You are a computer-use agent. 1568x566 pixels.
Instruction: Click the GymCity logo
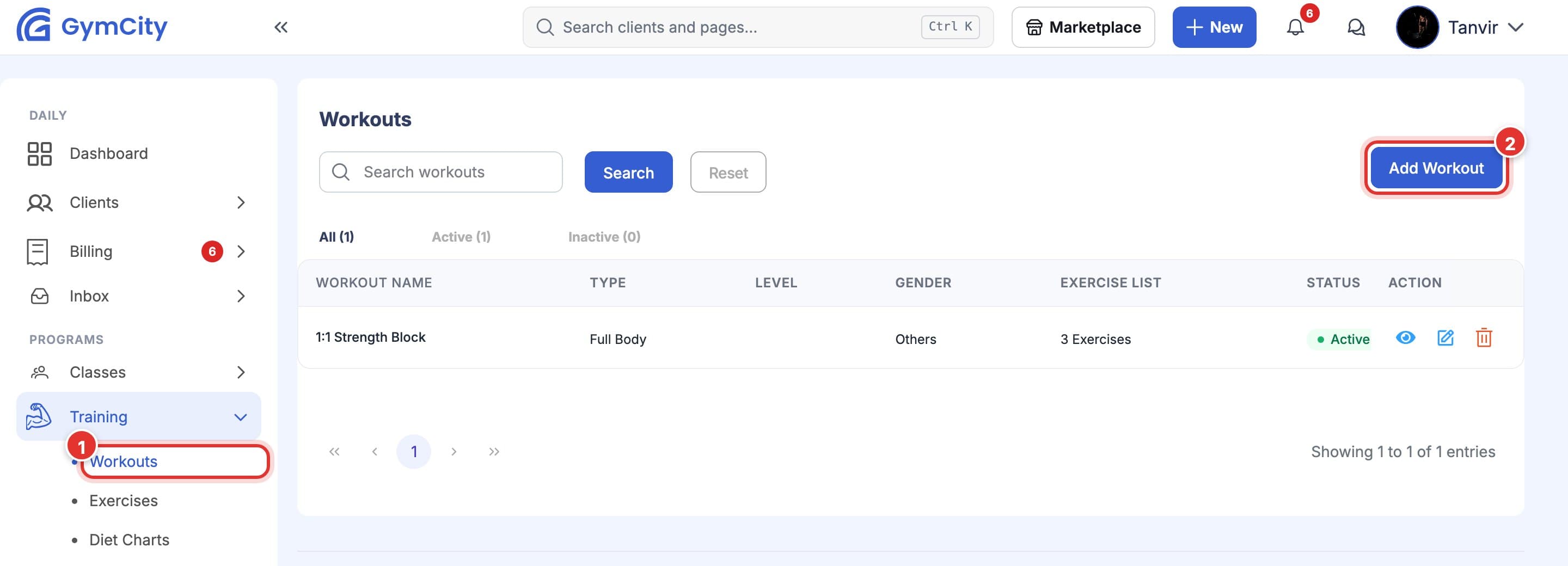coord(92,26)
